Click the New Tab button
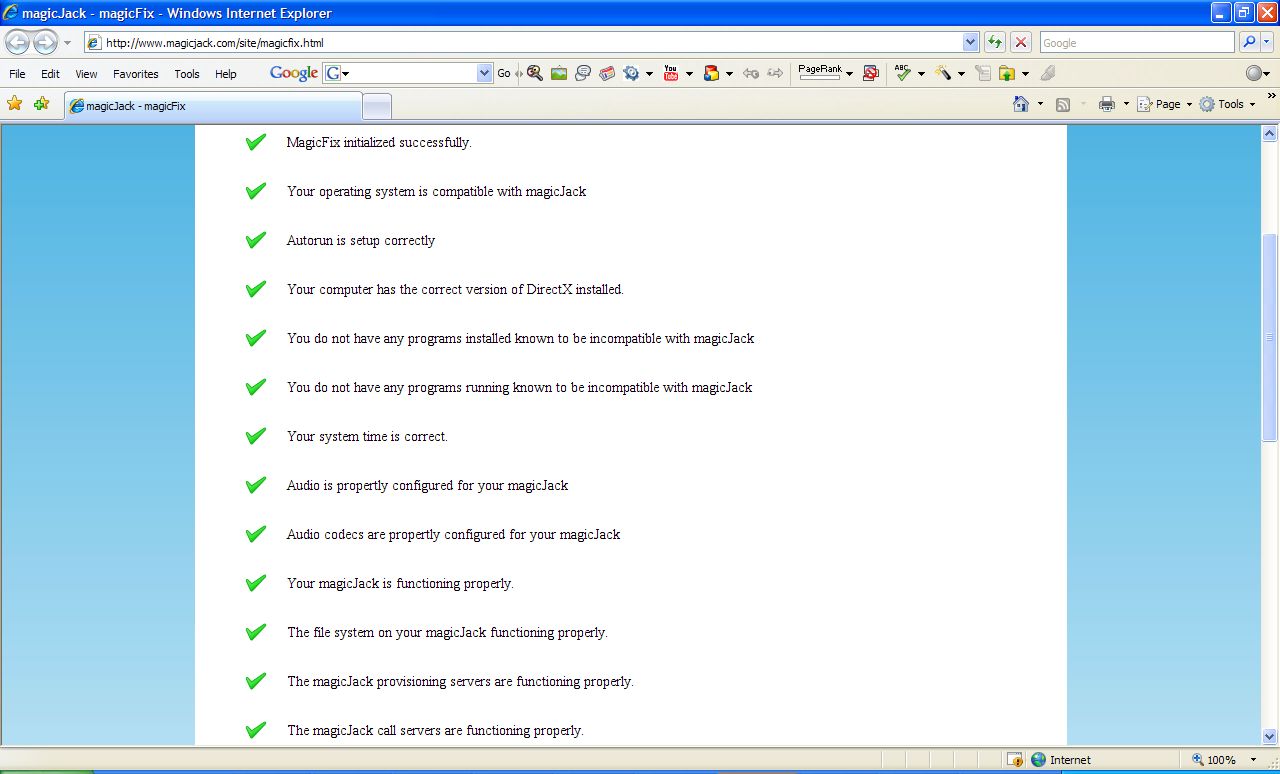The width and height of the screenshot is (1280, 774). [377, 106]
